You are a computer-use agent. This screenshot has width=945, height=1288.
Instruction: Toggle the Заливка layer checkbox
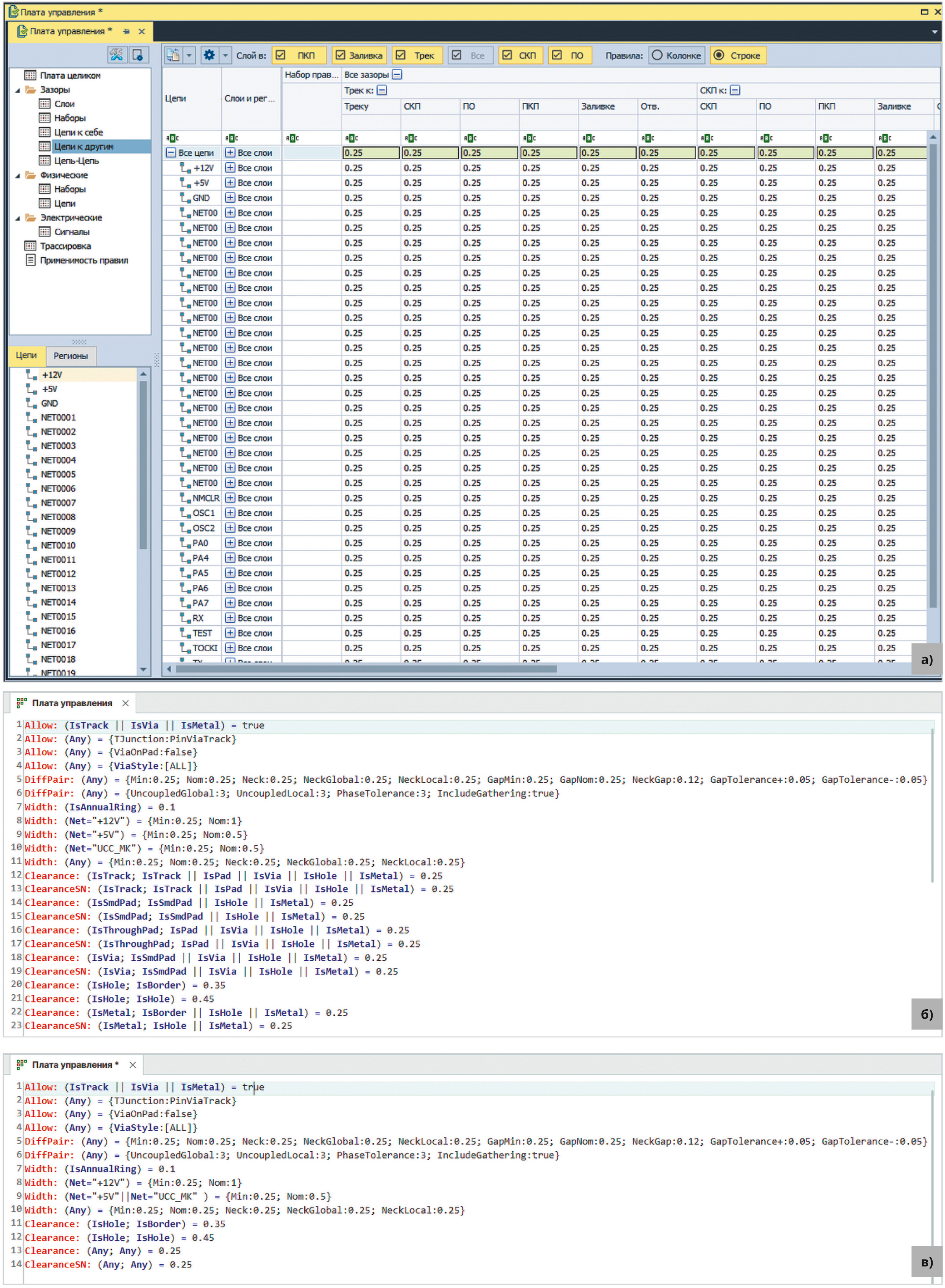coord(340,55)
